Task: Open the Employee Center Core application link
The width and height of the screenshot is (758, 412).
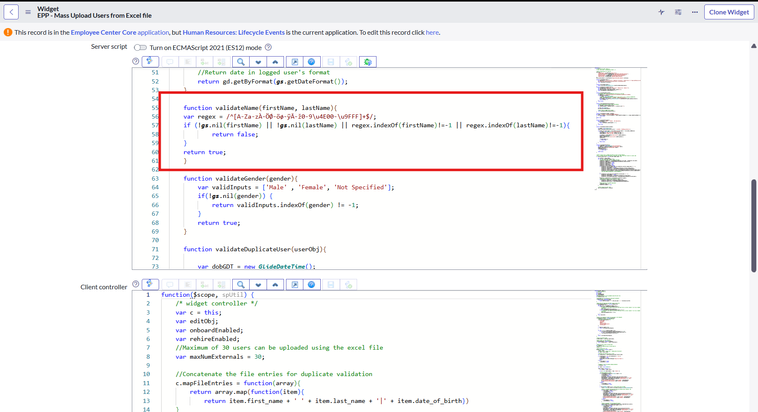Action: [120, 32]
